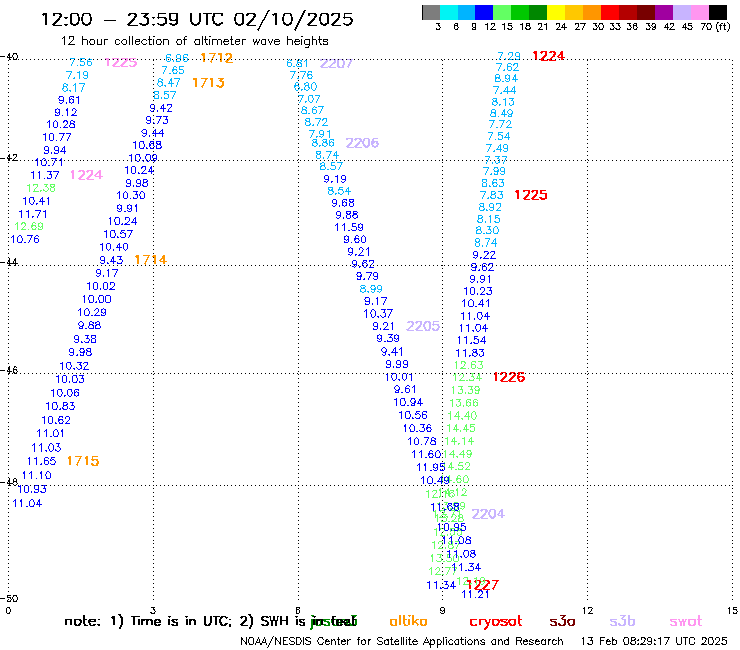
Task: Select the yellow swatch in the color scale
Action: (556, 12)
